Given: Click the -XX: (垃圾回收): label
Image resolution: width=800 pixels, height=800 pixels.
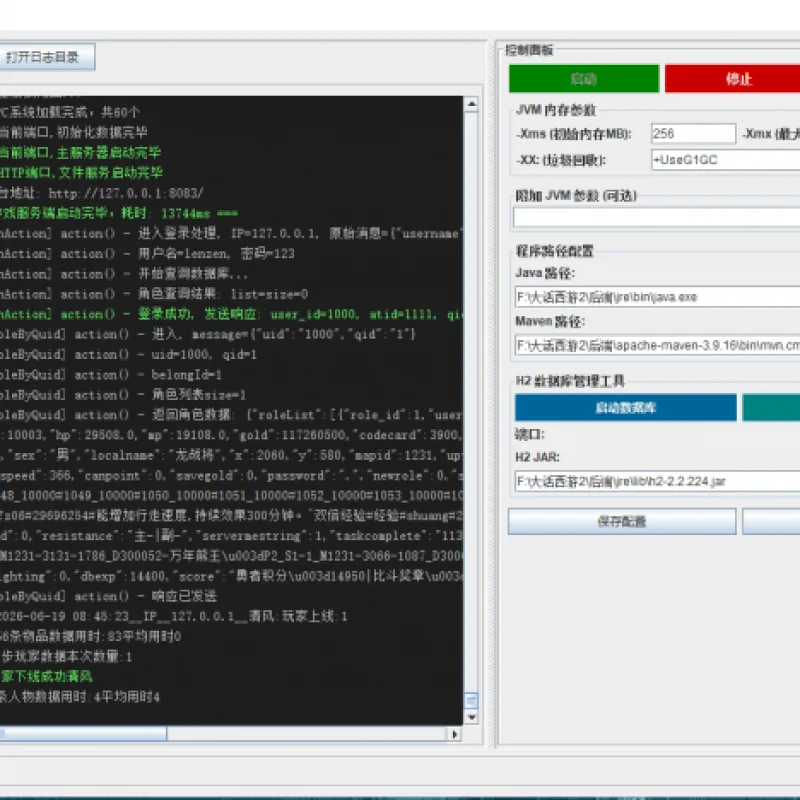Looking at the screenshot, I should pyautogui.click(x=561, y=160).
